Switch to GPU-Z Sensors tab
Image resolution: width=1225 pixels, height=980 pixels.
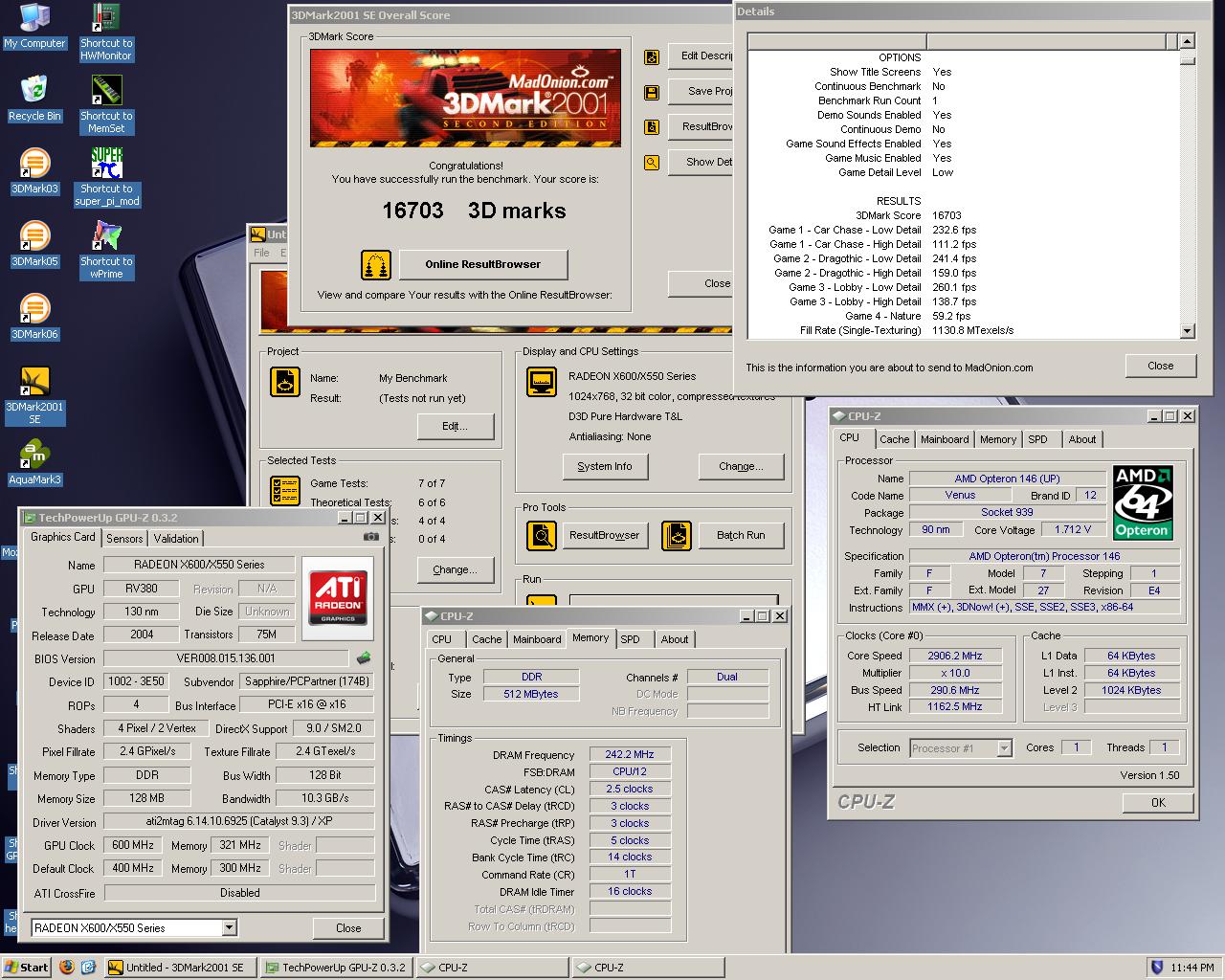(124, 539)
